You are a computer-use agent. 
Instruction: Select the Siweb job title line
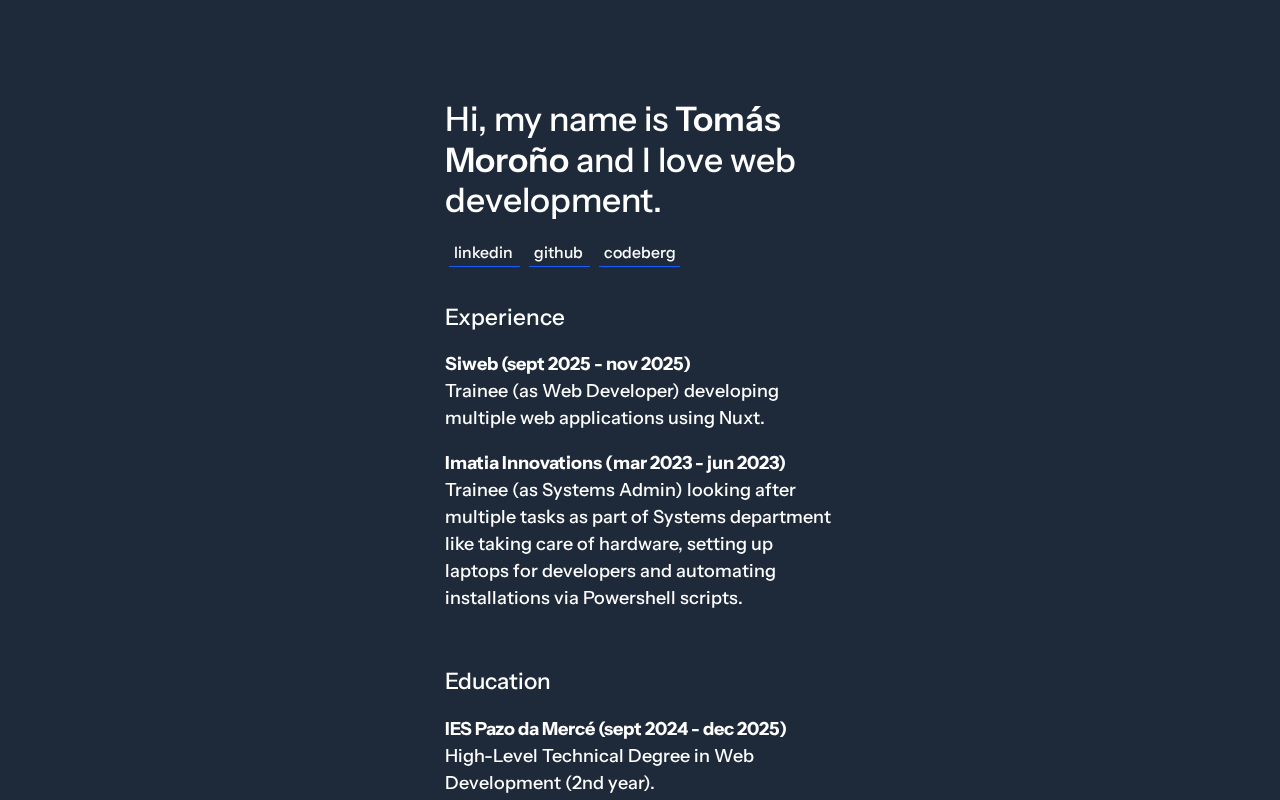567,364
